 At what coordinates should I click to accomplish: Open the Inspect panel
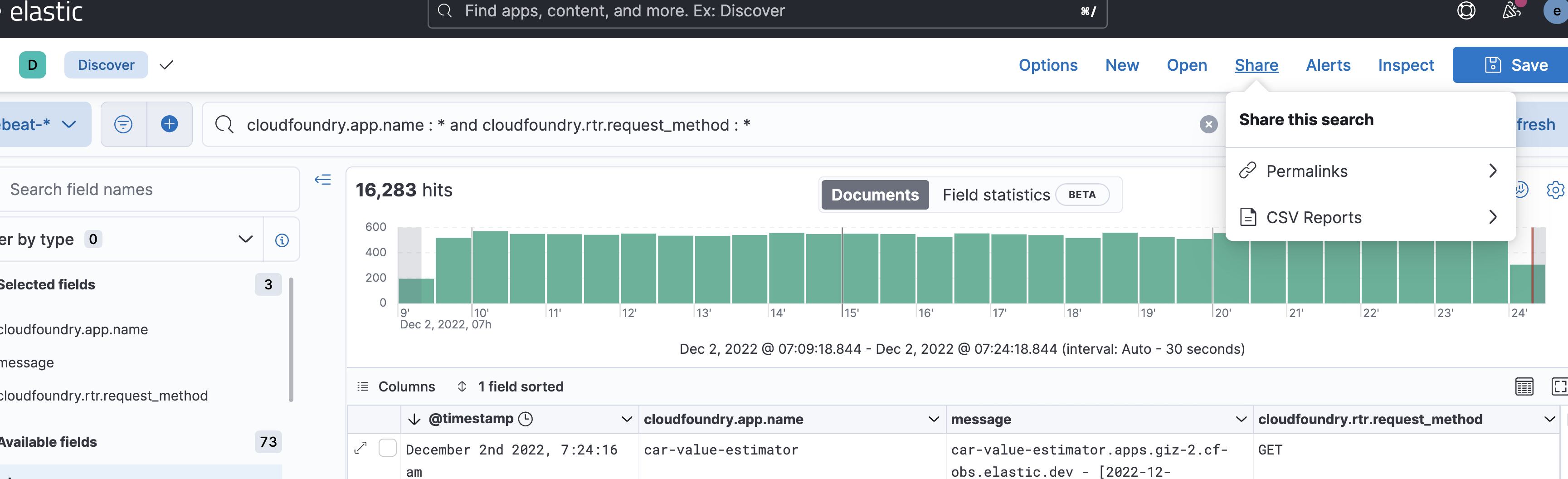[x=1406, y=65]
